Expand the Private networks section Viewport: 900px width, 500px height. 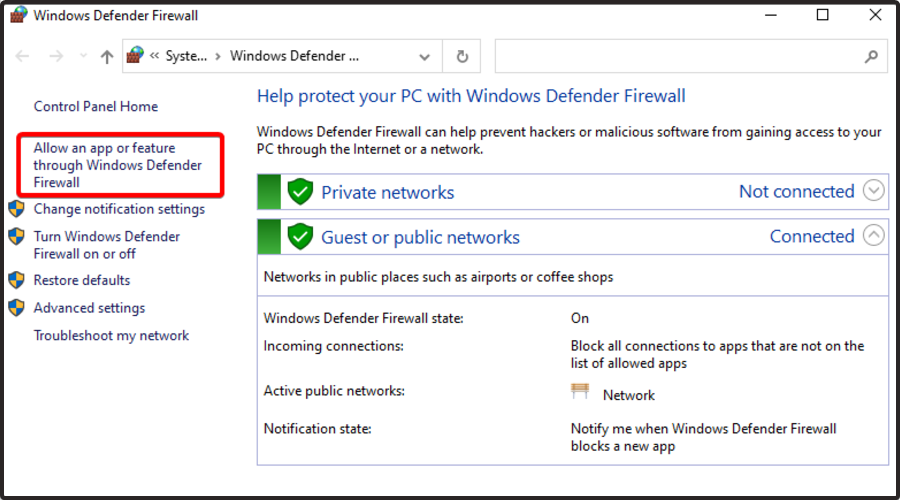873,190
